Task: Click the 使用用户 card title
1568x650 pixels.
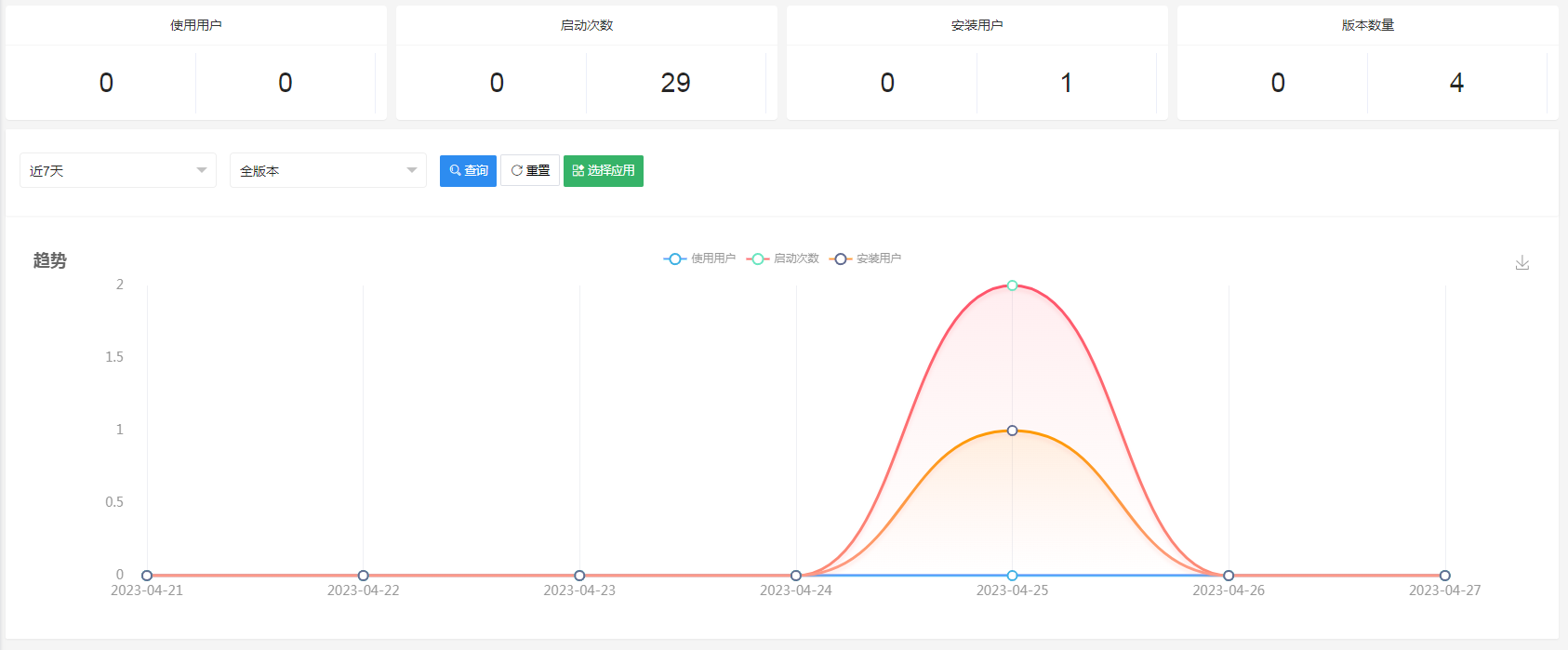Action: click(x=196, y=25)
